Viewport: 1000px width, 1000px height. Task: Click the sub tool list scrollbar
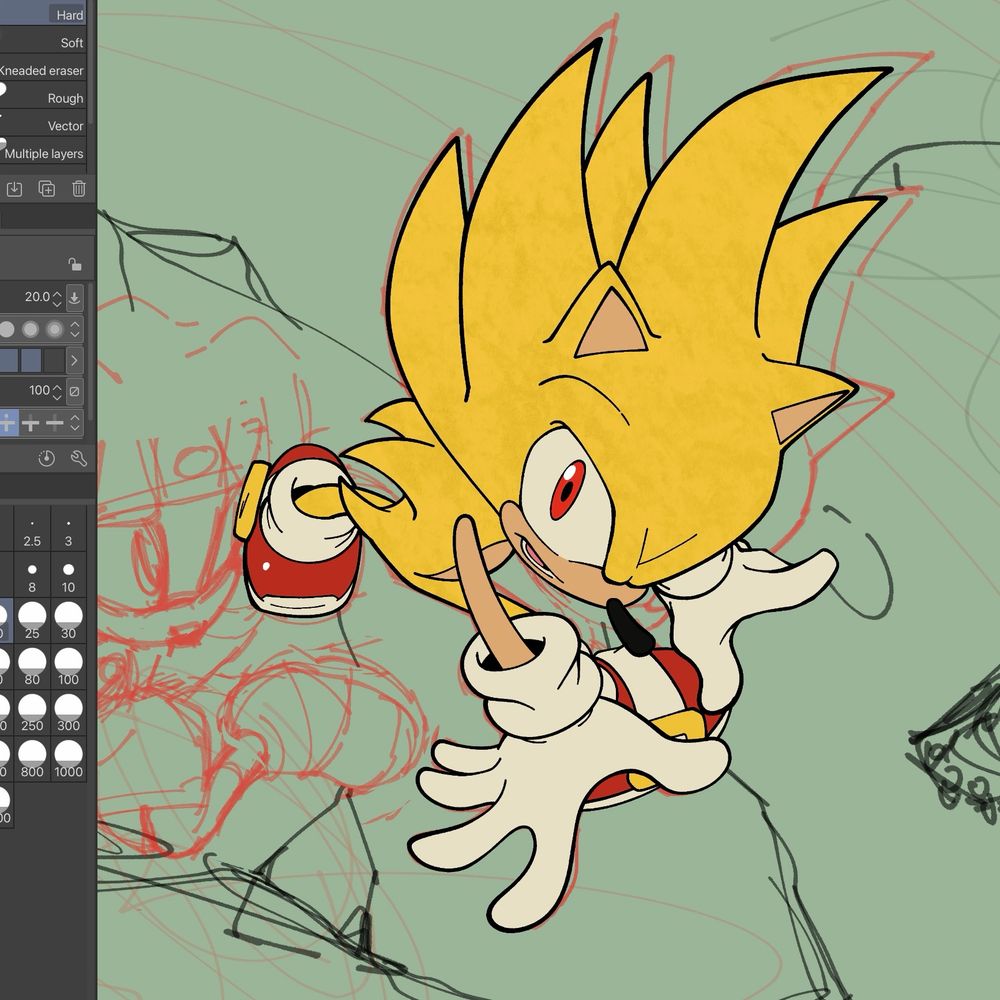pos(91,62)
